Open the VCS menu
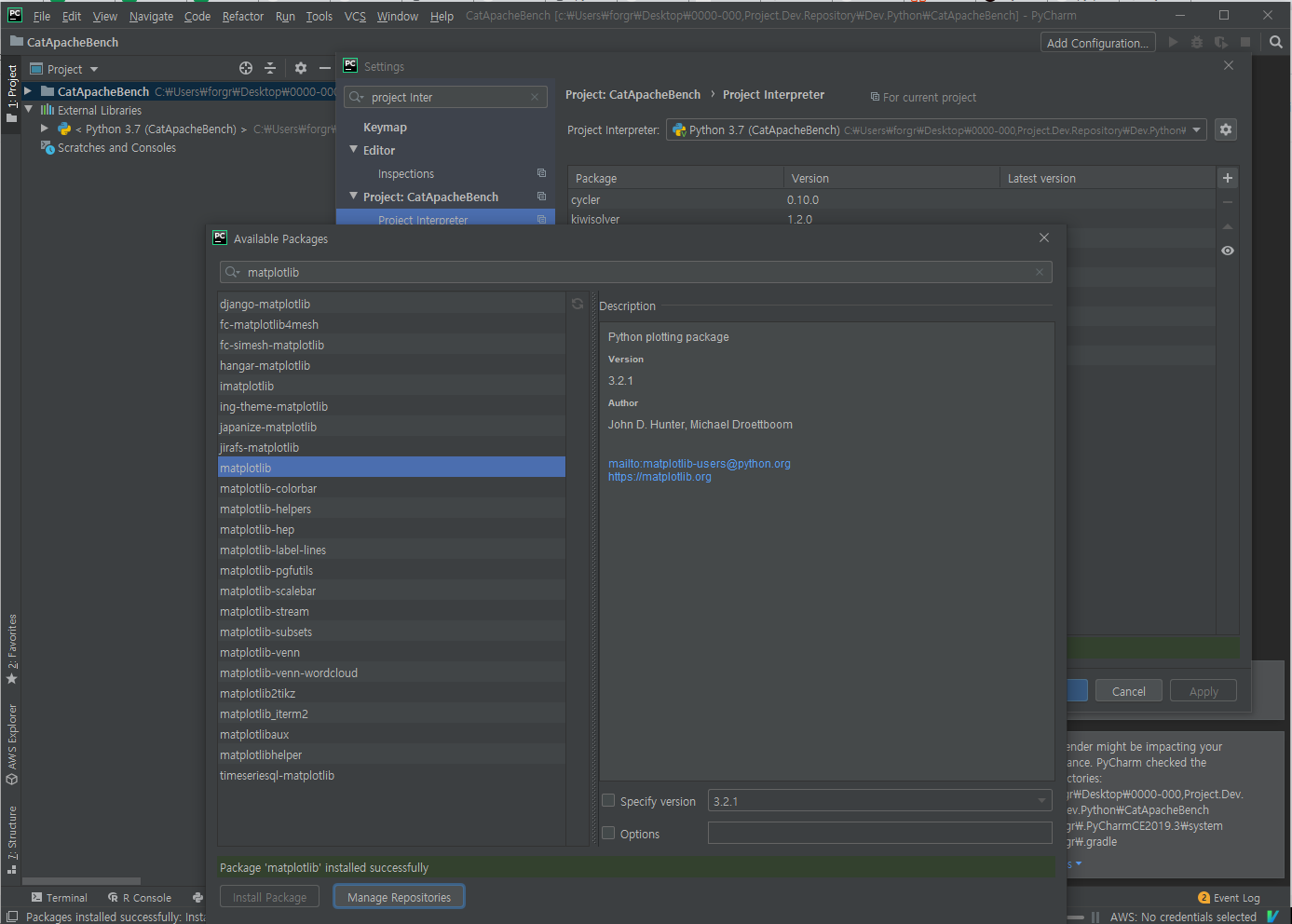Image resolution: width=1292 pixels, height=924 pixels. coord(355,16)
